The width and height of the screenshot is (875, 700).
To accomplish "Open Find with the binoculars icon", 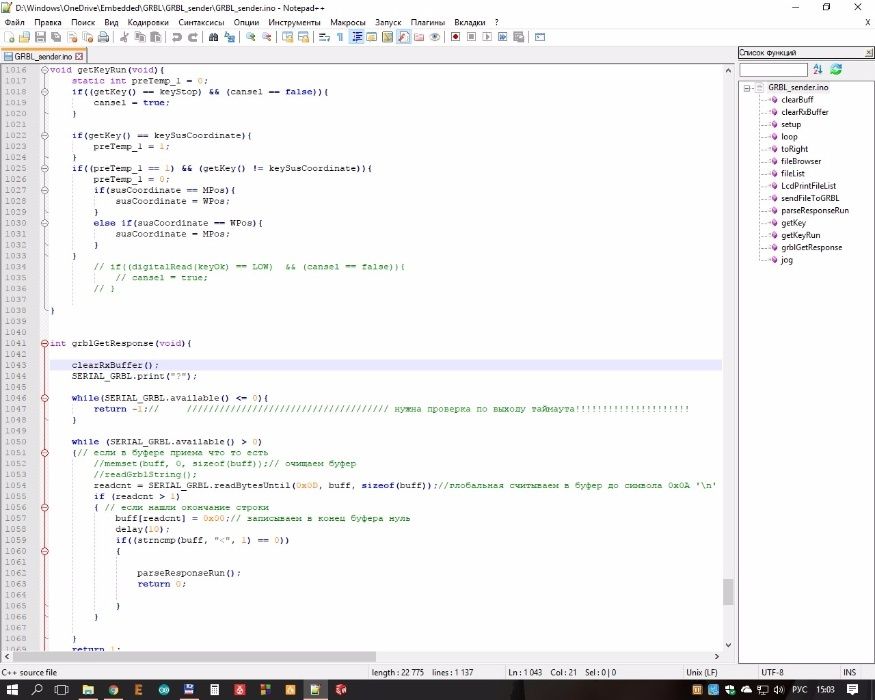I will (x=213, y=37).
